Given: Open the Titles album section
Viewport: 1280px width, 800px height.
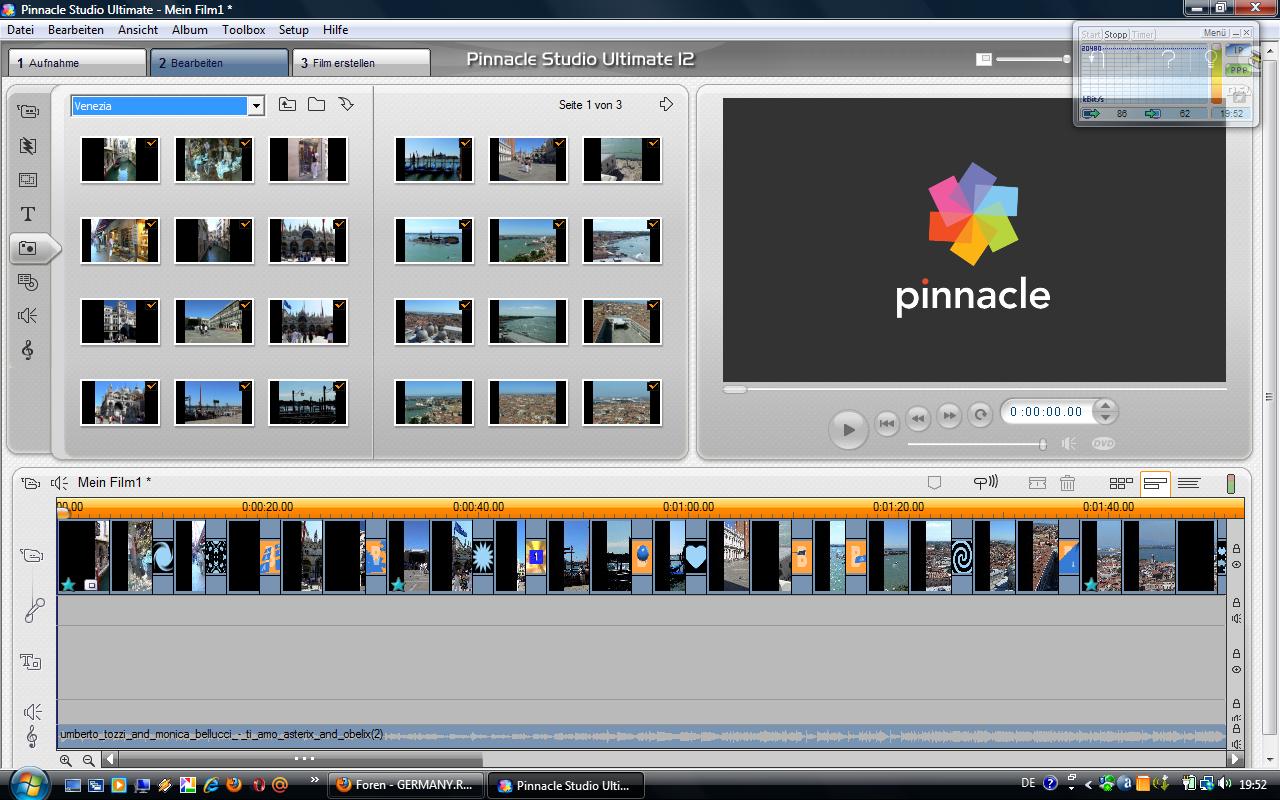Looking at the screenshot, I should click(28, 214).
